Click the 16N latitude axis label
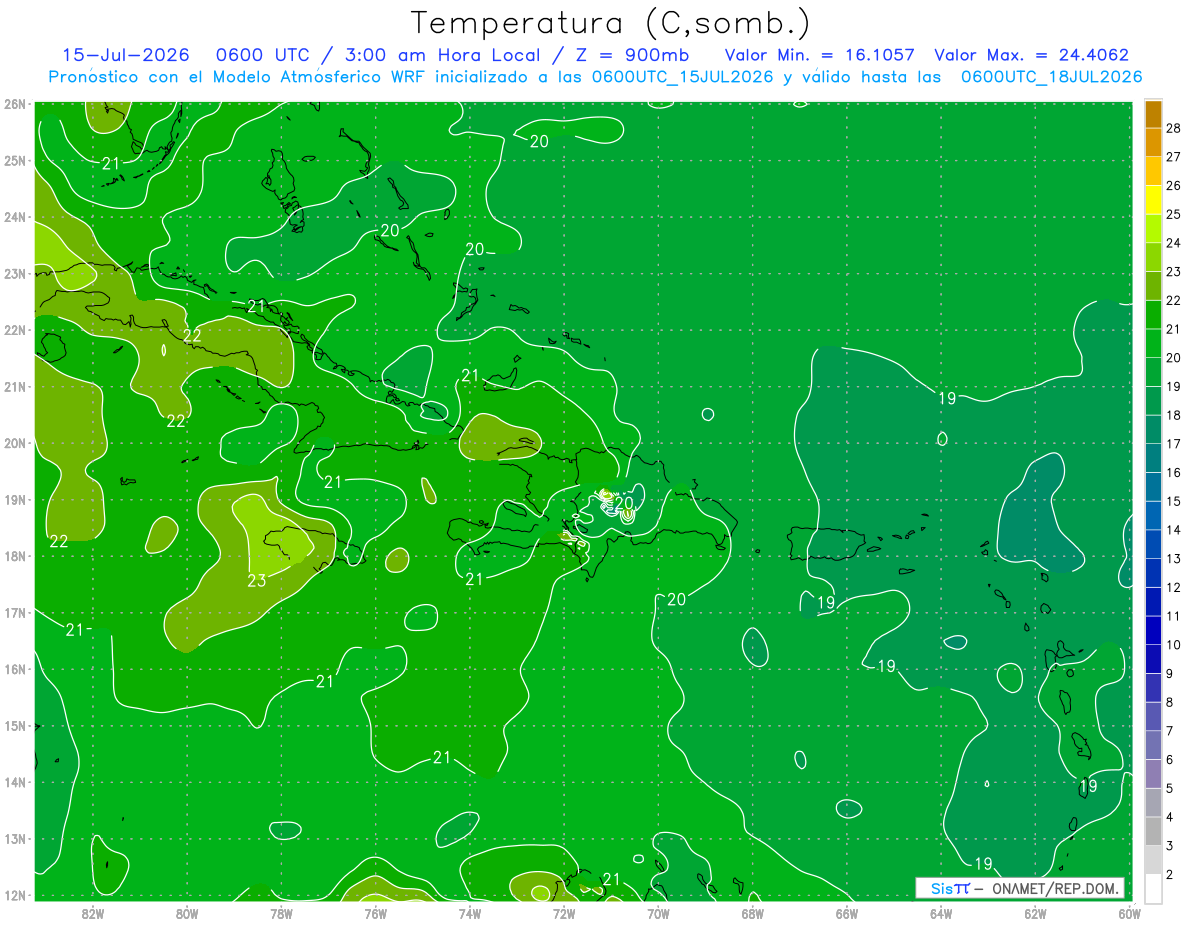The height and width of the screenshot is (927, 1200). (14, 669)
